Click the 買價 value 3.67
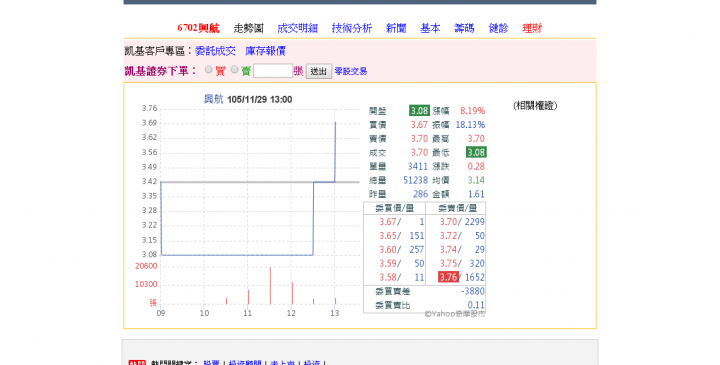 tap(419, 125)
